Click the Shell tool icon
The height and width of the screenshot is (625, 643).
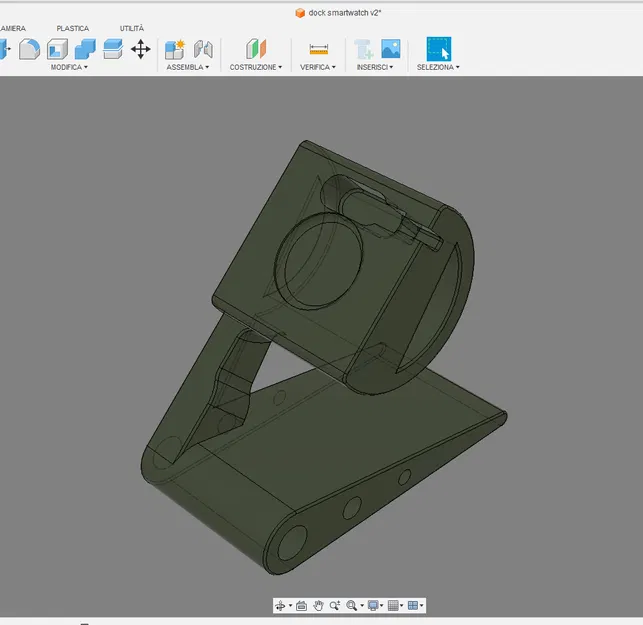(58, 48)
